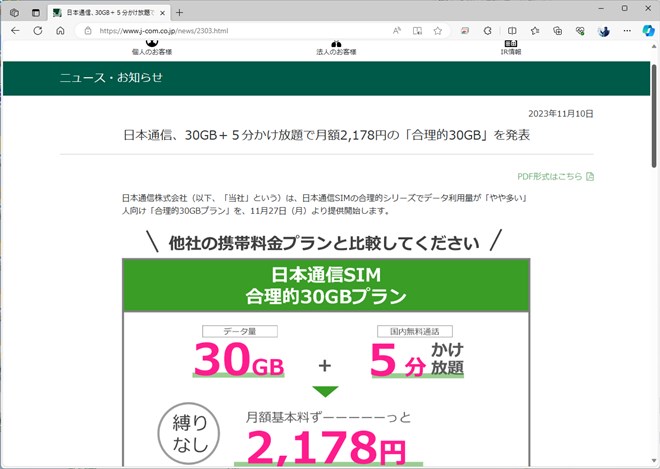Maximize the browser window

coord(625,8)
